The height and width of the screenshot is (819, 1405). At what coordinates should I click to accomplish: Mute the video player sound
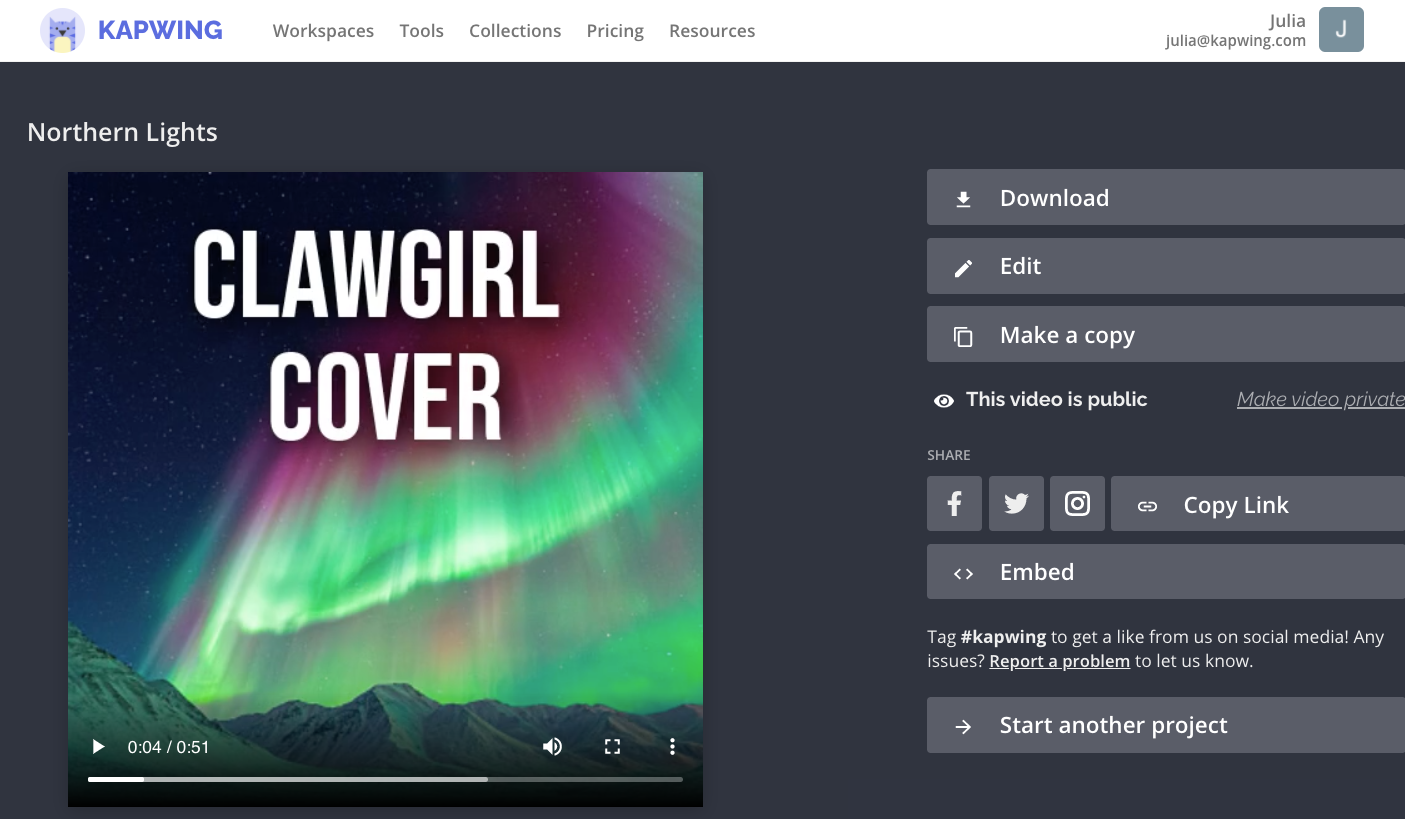coord(552,746)
